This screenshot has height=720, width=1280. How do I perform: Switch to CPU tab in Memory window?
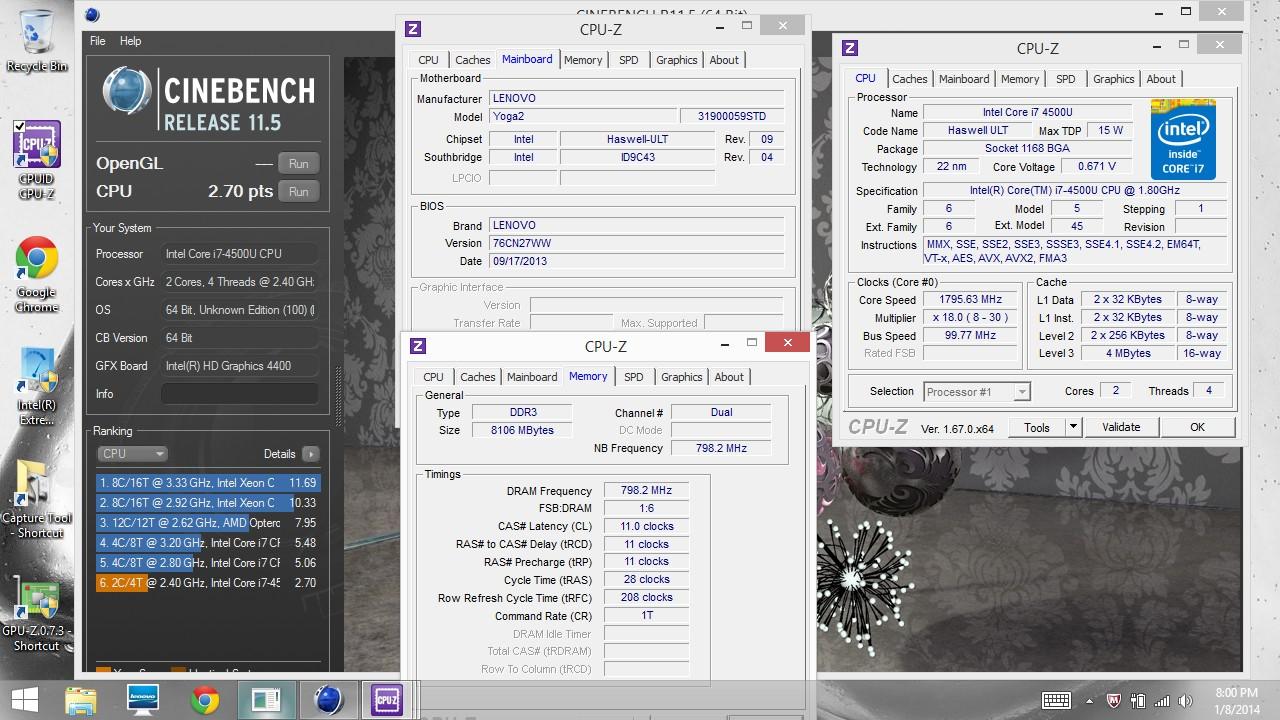pyautogui.click(x=433, y=377)
